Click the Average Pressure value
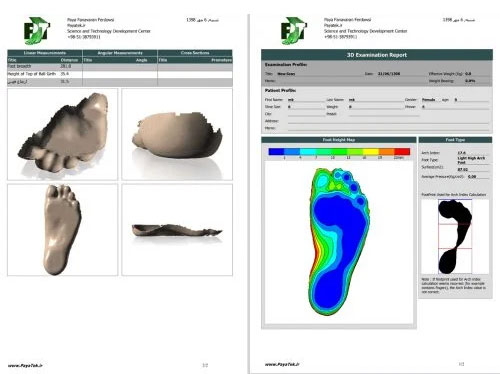The width and height of the screenshot is (500, 374). coord(472,177)
